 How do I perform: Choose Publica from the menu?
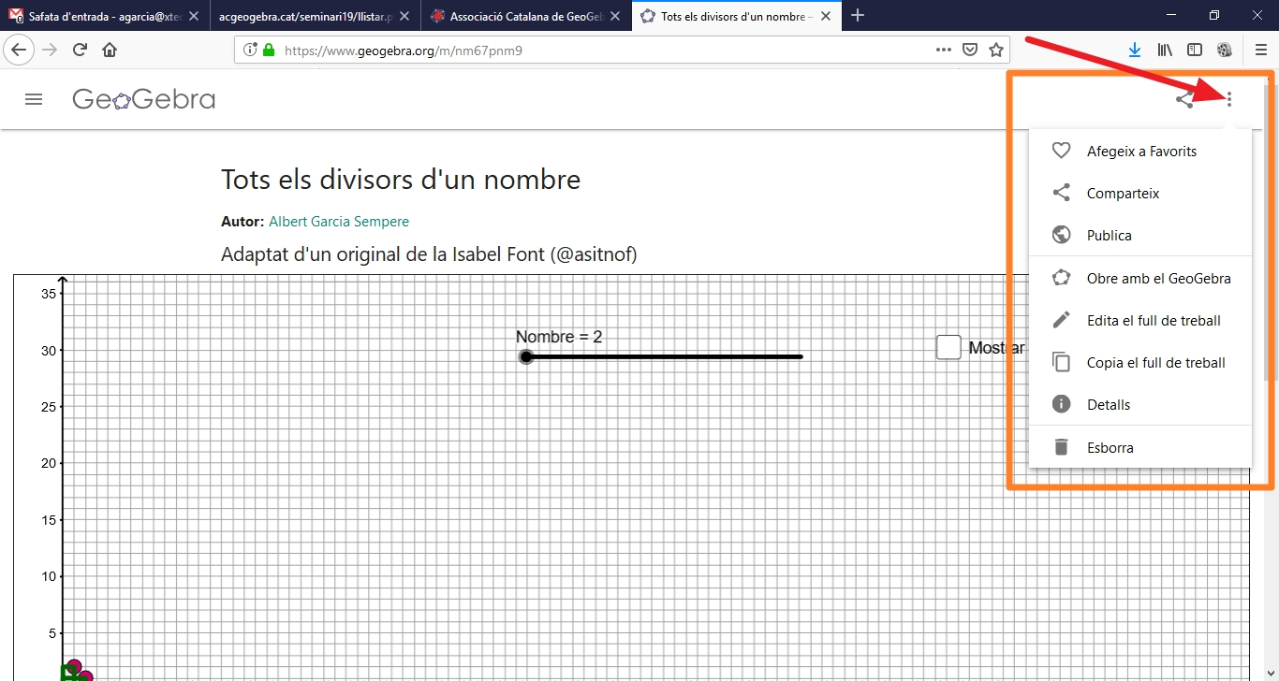1140,235
